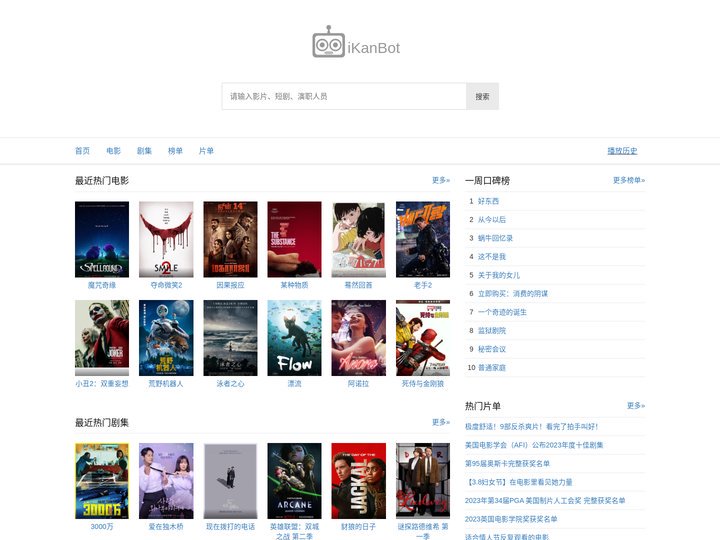Open the Smile 2 movie poster
Viewport: 720px width, 540px height.
tap(166, 239)
